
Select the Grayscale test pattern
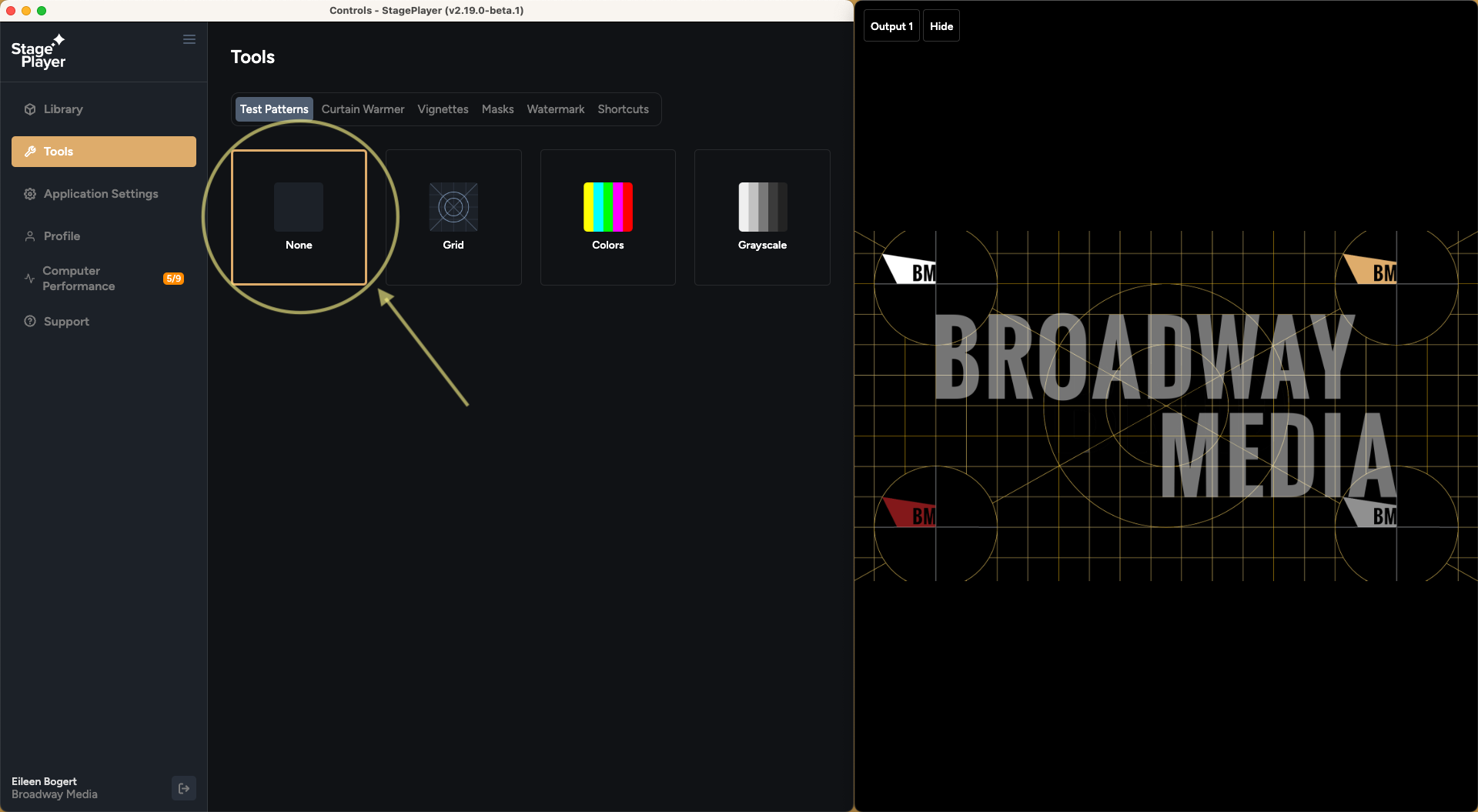[x=762, y=217]
